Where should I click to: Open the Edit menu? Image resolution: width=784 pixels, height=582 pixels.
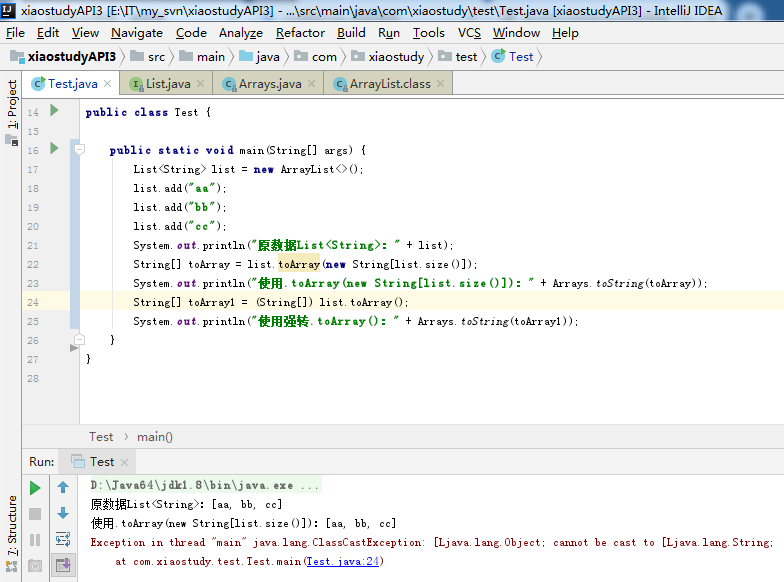click(48, 33)
